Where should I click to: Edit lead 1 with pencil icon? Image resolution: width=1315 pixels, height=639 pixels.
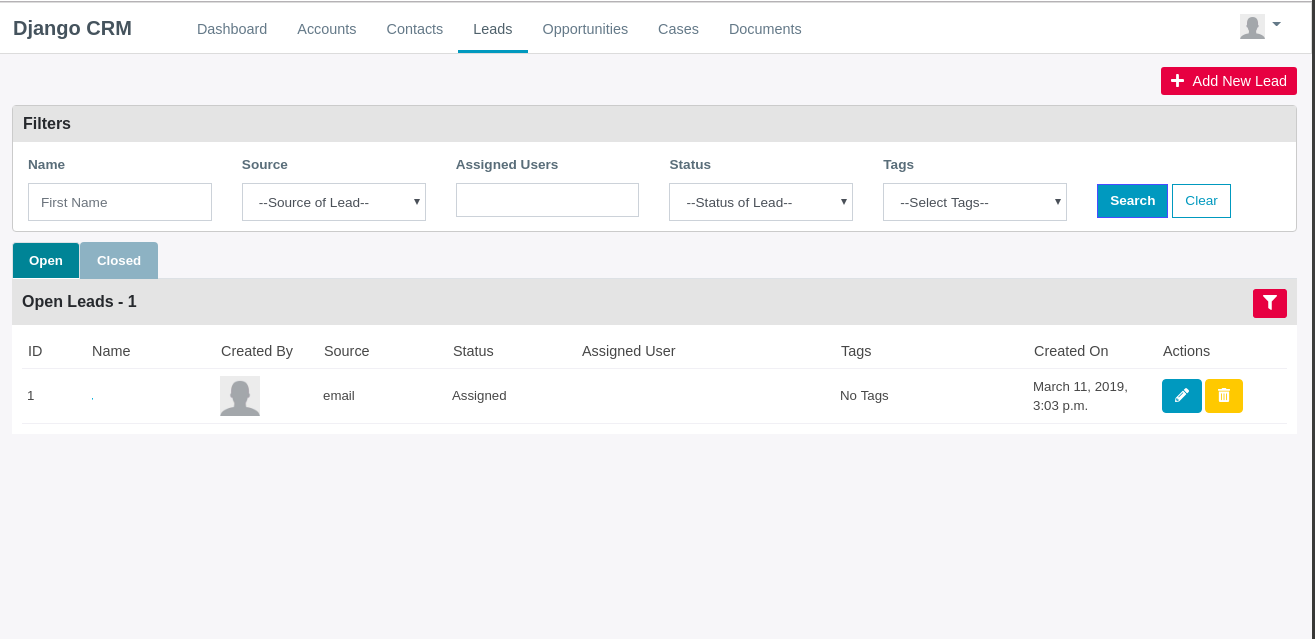[1182, 396]
